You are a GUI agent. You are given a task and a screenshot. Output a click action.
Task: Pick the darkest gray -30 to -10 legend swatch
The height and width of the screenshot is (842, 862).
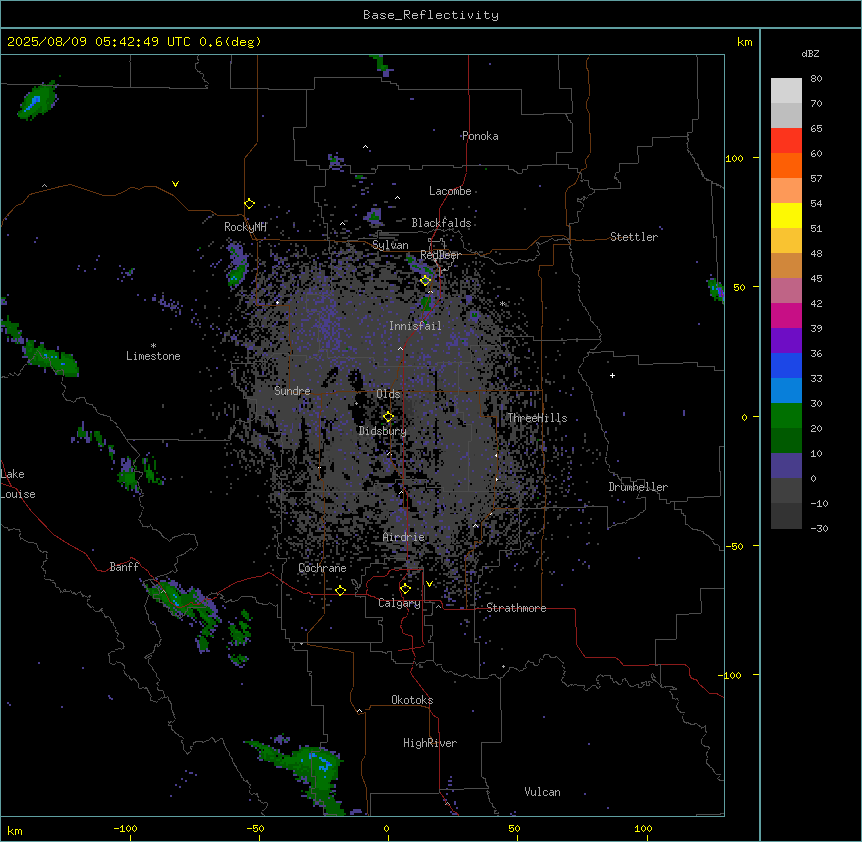click(786, 516)
